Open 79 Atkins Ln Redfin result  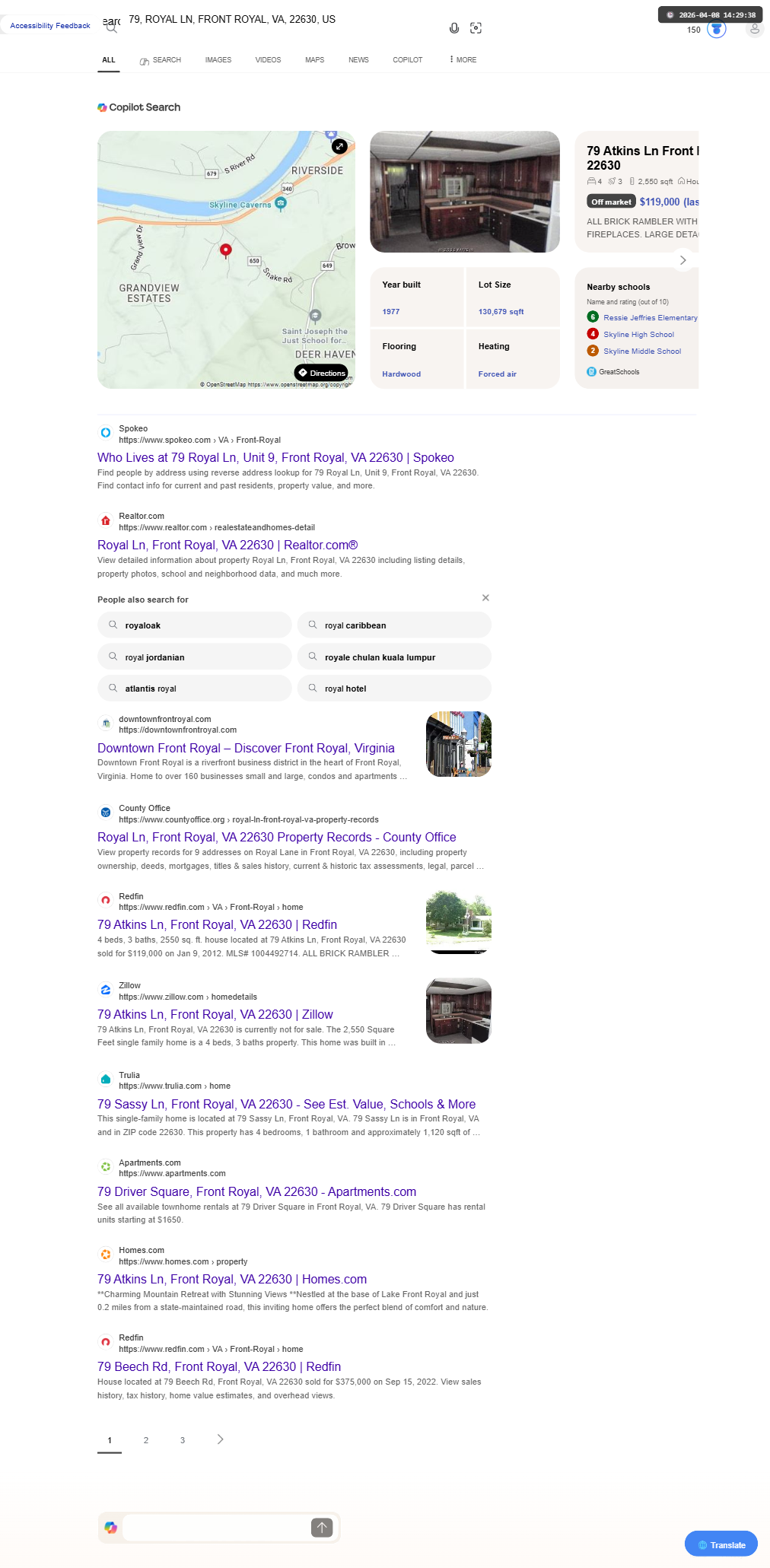pos(217,924)
